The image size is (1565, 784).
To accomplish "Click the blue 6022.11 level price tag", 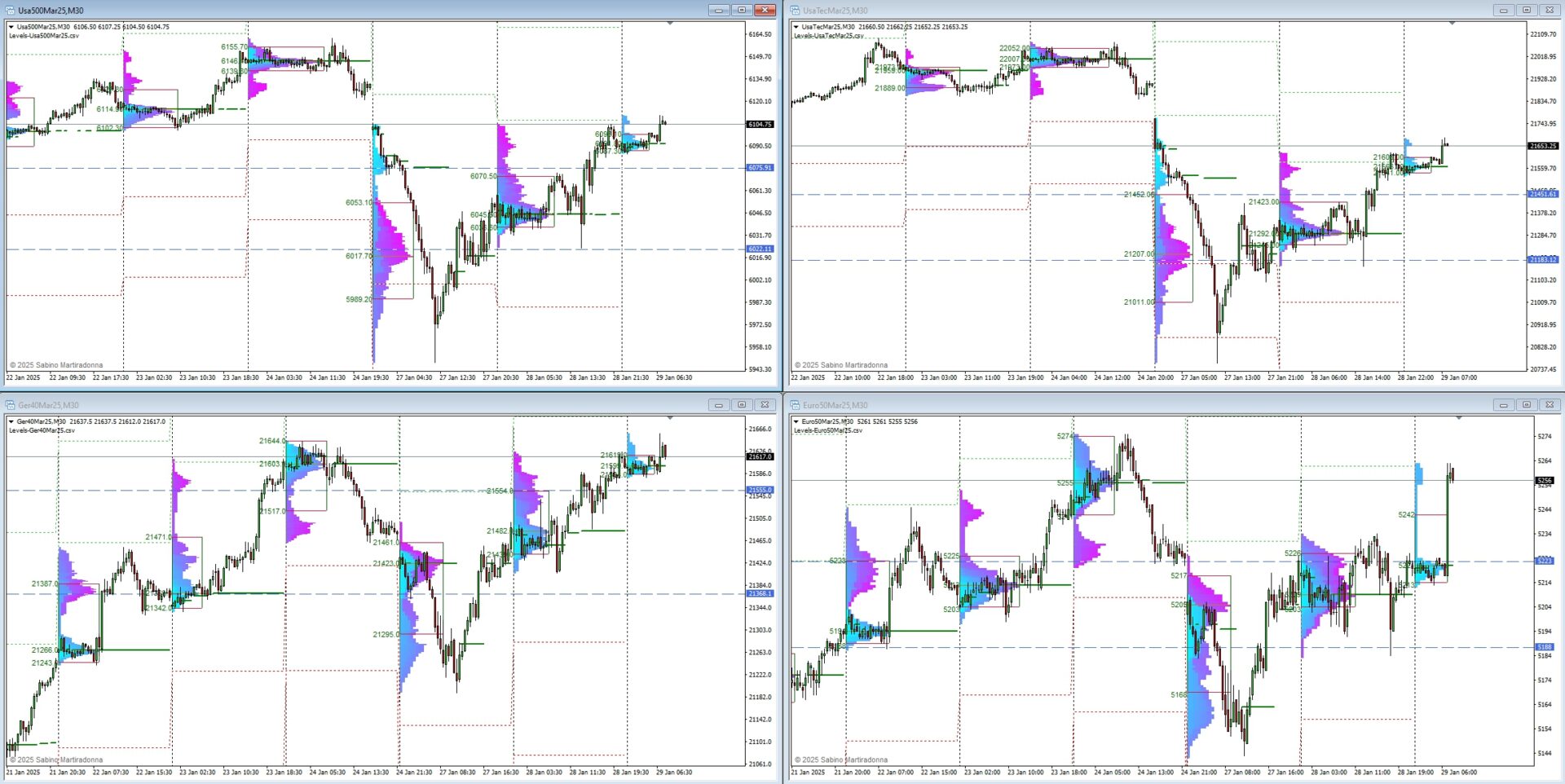I will tap(760, 249).
